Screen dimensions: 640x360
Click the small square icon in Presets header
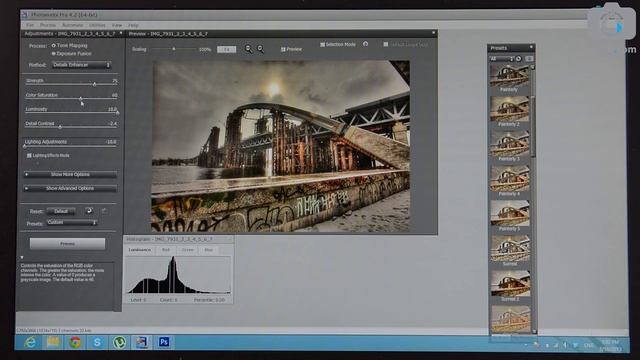529,59
